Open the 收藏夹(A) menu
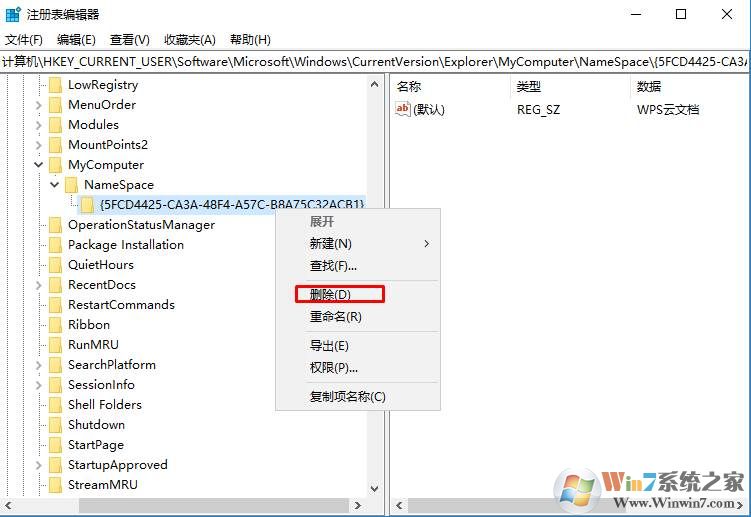 pos(190,40)
